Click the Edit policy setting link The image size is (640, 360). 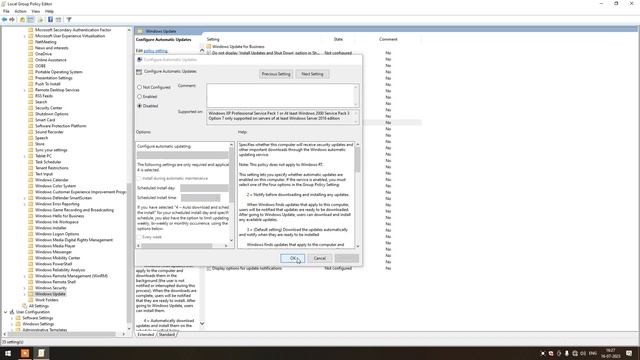click(x=156, y=51)
